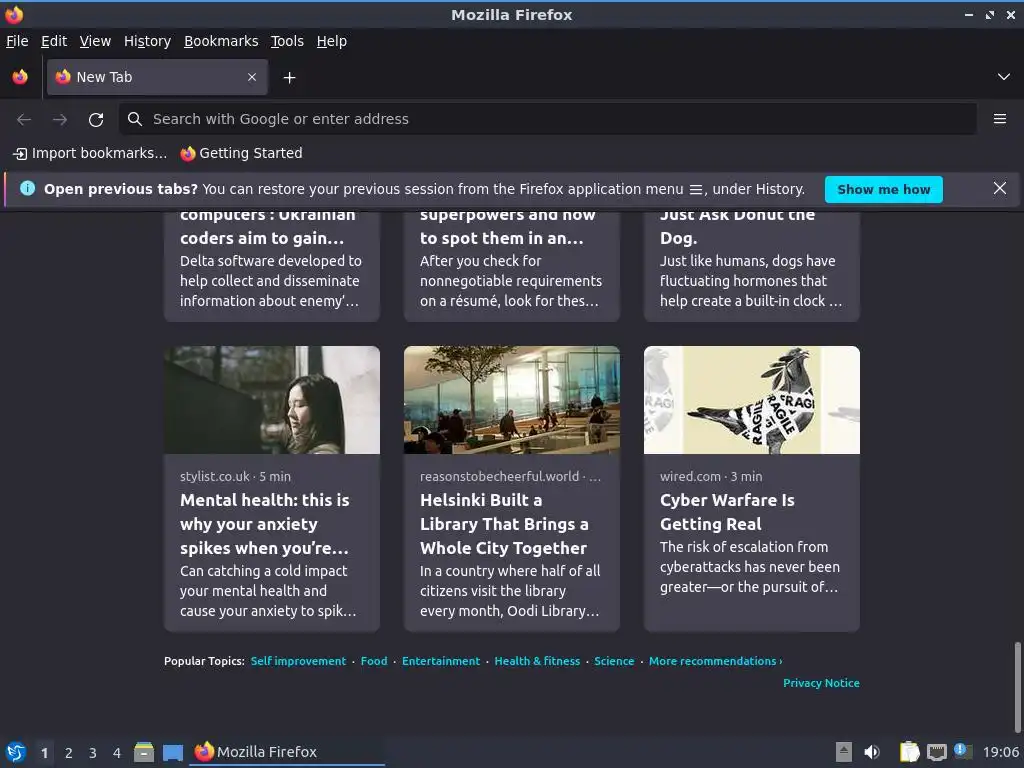Open the Just Ask Donut the Dog card
Viewport: 1024px width, 768px height.
[752, 266]
